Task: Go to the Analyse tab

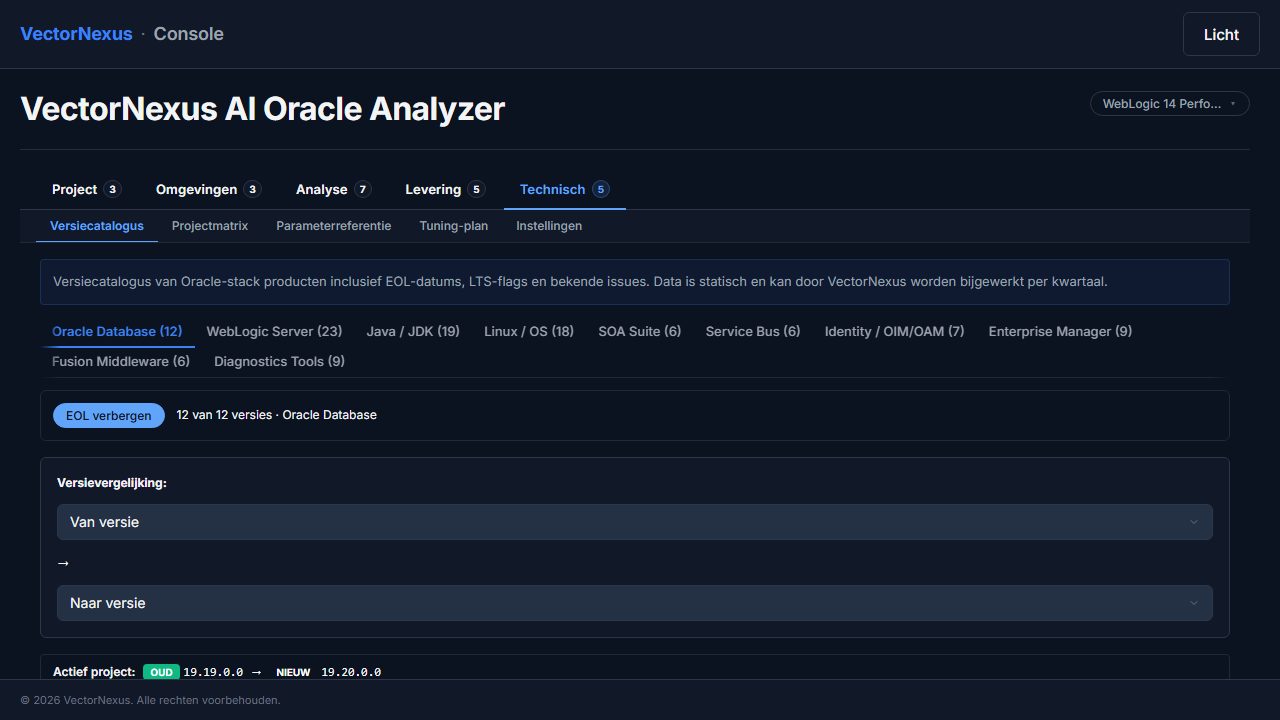Action: click(333, 189)
